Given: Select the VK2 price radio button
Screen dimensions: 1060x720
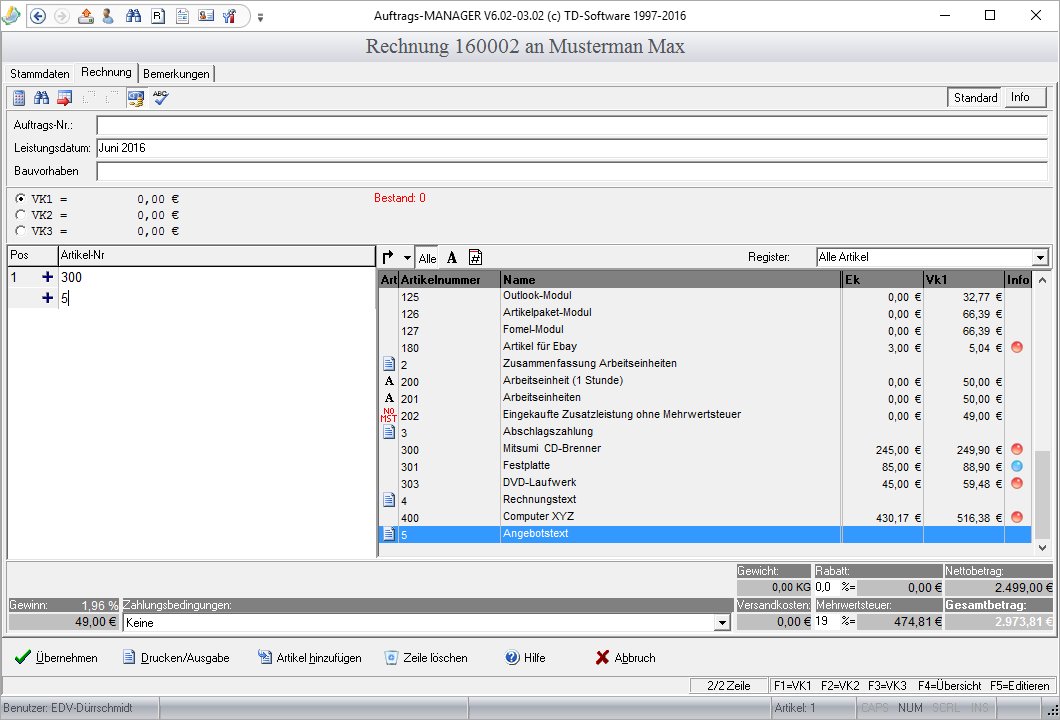Looking at the screenshot, I should [20, 215].
